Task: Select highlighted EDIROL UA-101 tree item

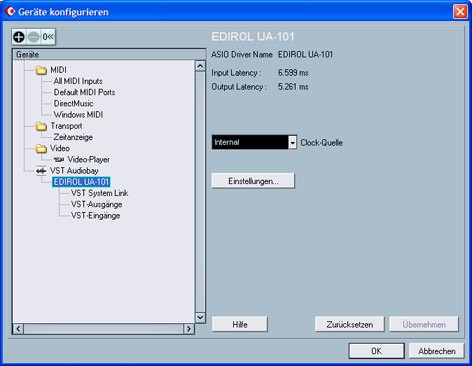Action: click(x=81, y=182)
